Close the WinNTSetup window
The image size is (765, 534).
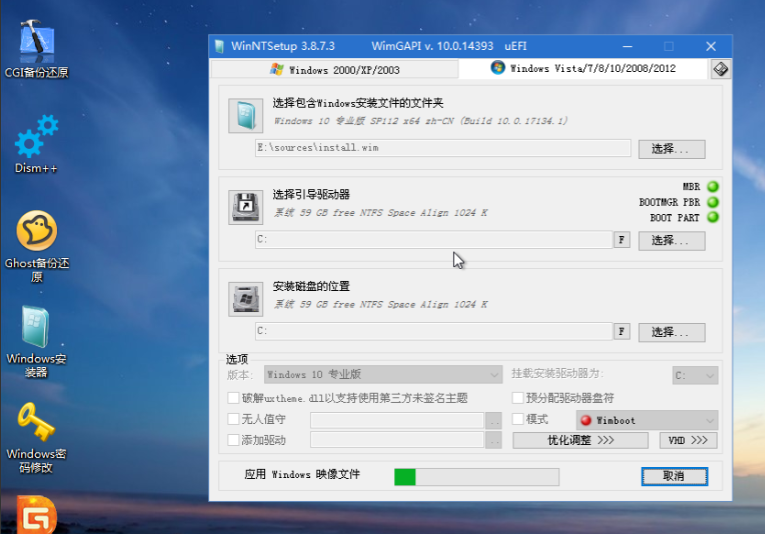711,46
